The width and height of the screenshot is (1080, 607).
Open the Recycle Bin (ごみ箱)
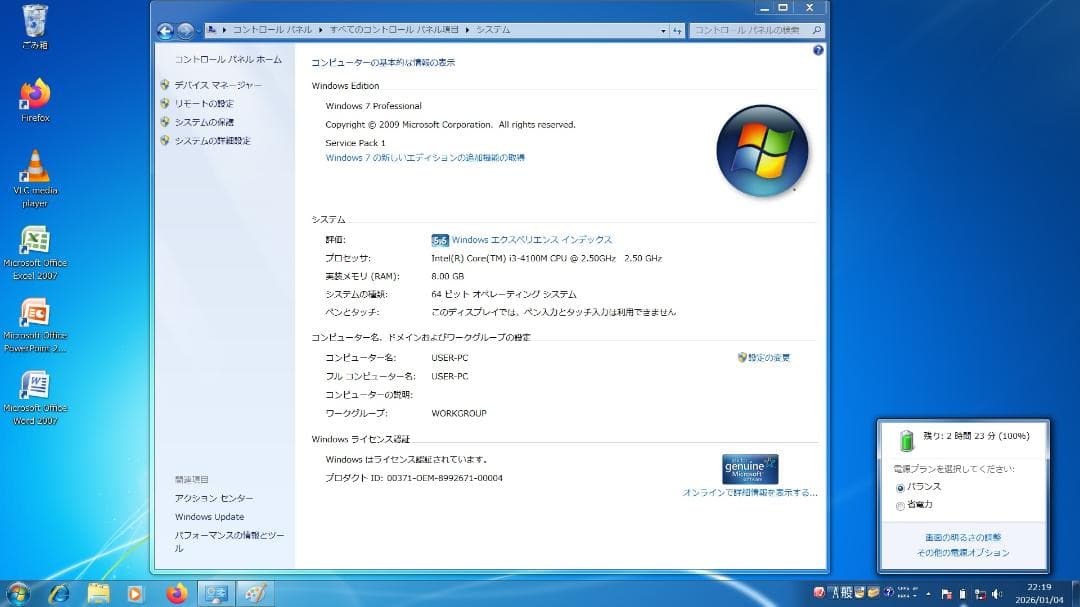point(33,20)
